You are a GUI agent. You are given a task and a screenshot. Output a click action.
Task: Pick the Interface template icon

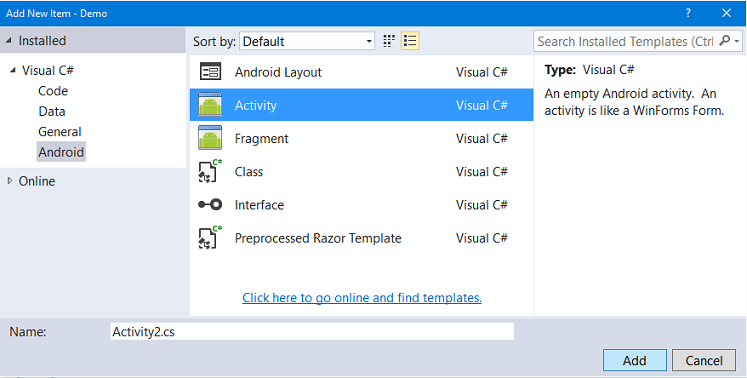point(210,204)
